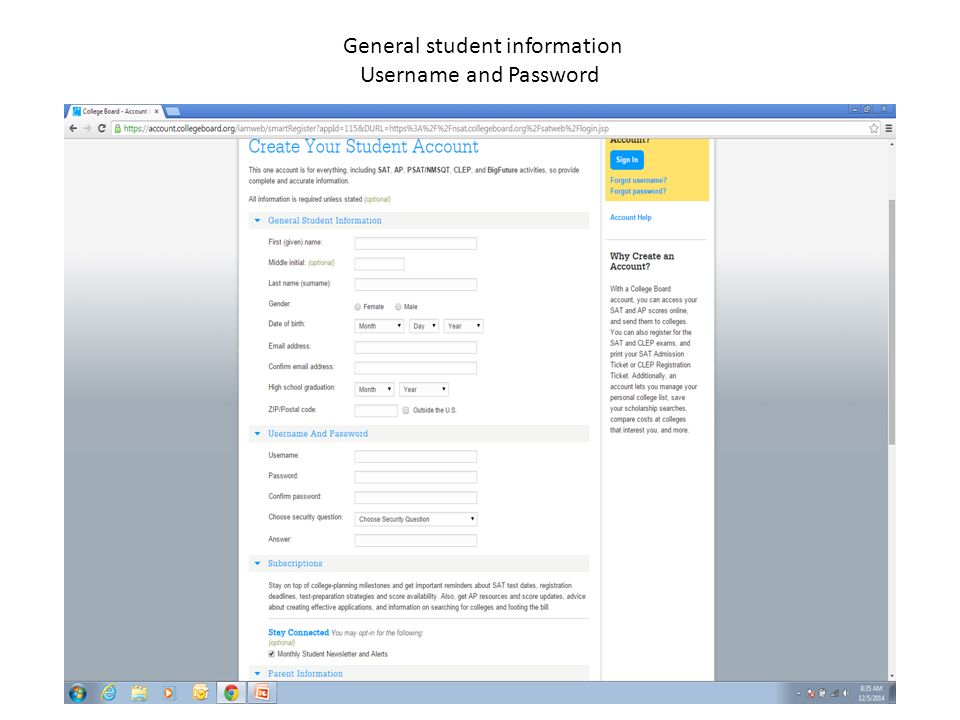Click the Stay Connected label
960x720 pixels.
click(x=298, y=632)
